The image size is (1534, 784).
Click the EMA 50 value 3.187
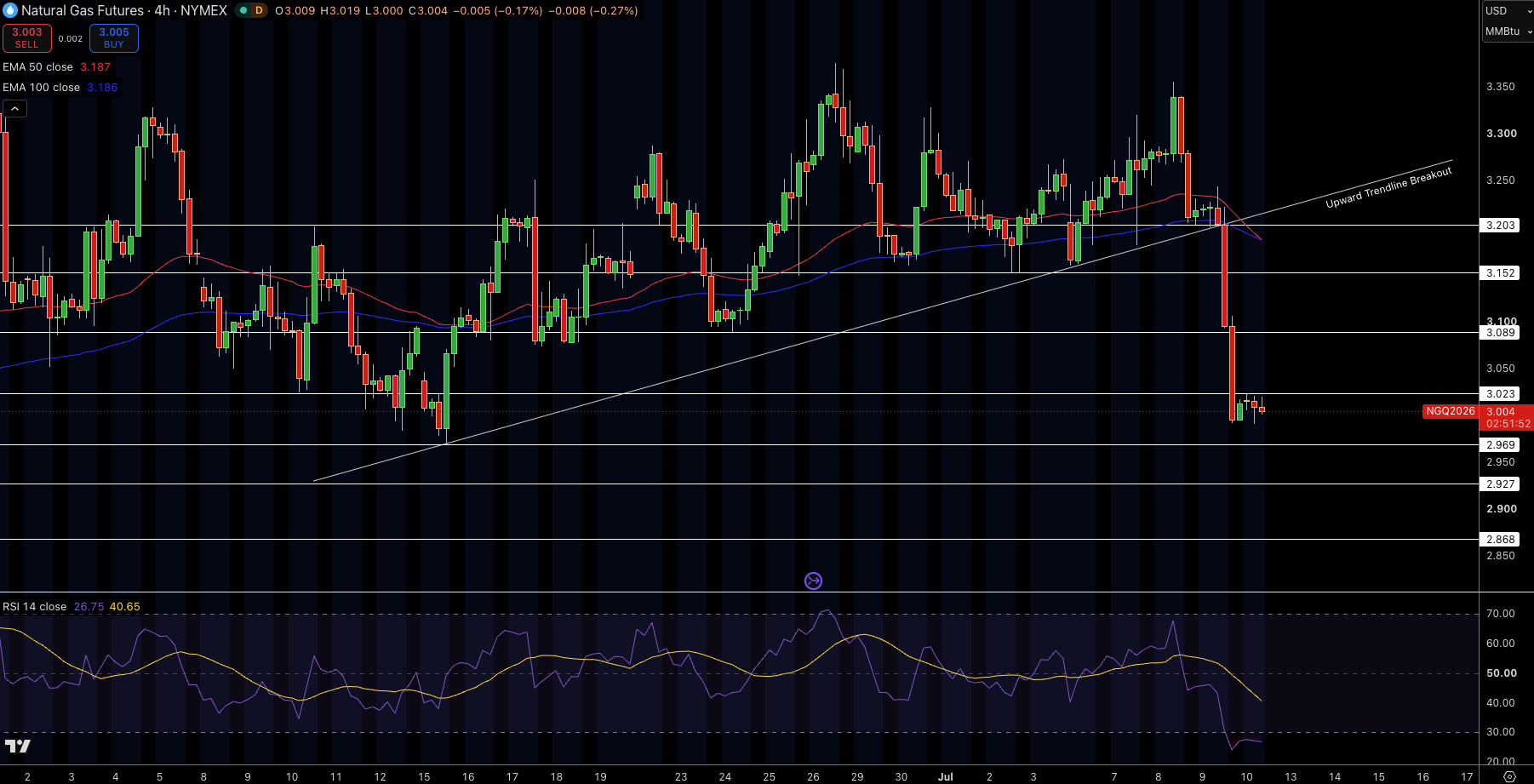pyautogui.click(x=95, y=67)
